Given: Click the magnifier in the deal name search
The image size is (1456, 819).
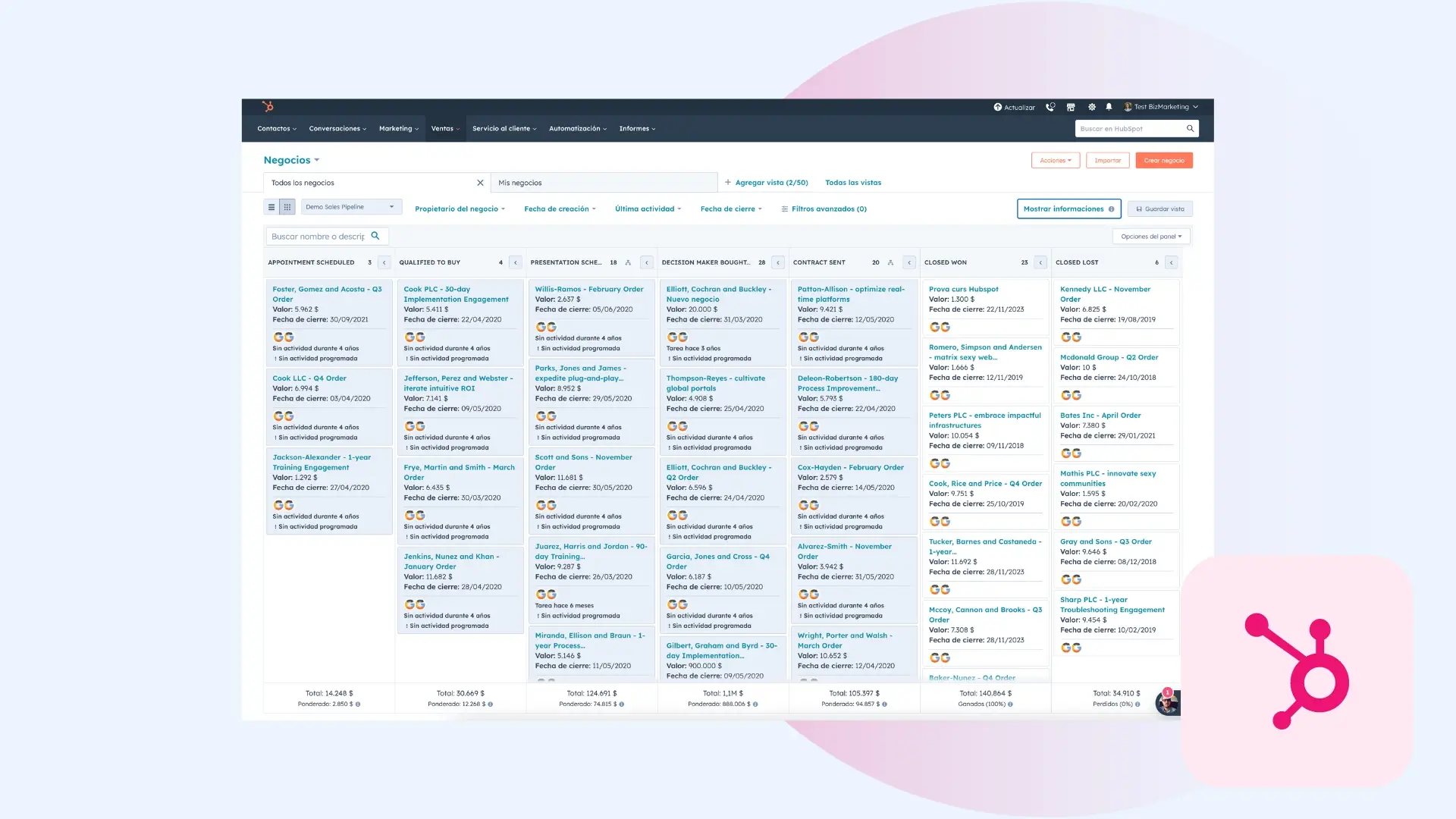Looking at the screenshot, I should click(375, 236).
